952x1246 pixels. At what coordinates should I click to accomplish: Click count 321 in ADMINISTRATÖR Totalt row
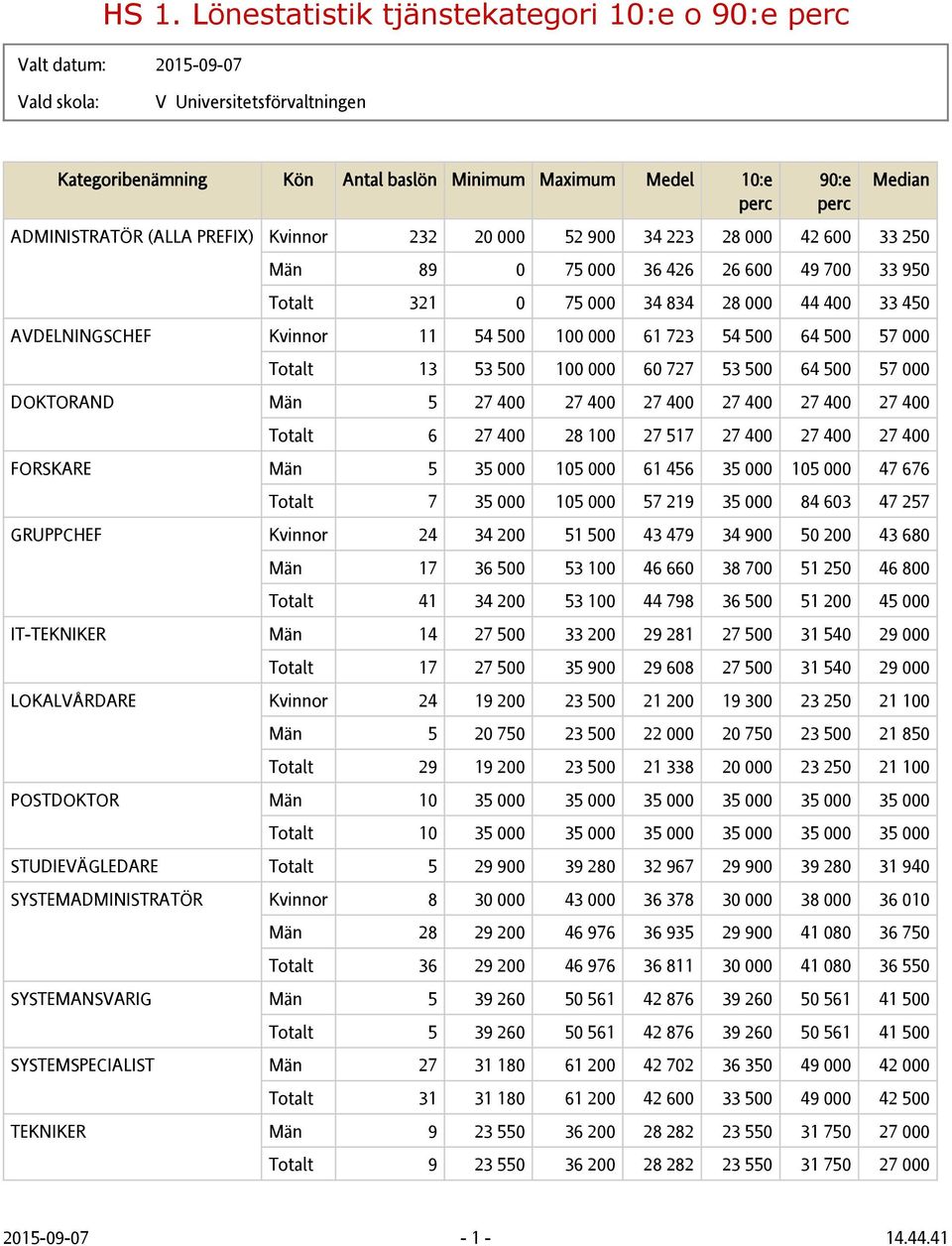[423, 304]
